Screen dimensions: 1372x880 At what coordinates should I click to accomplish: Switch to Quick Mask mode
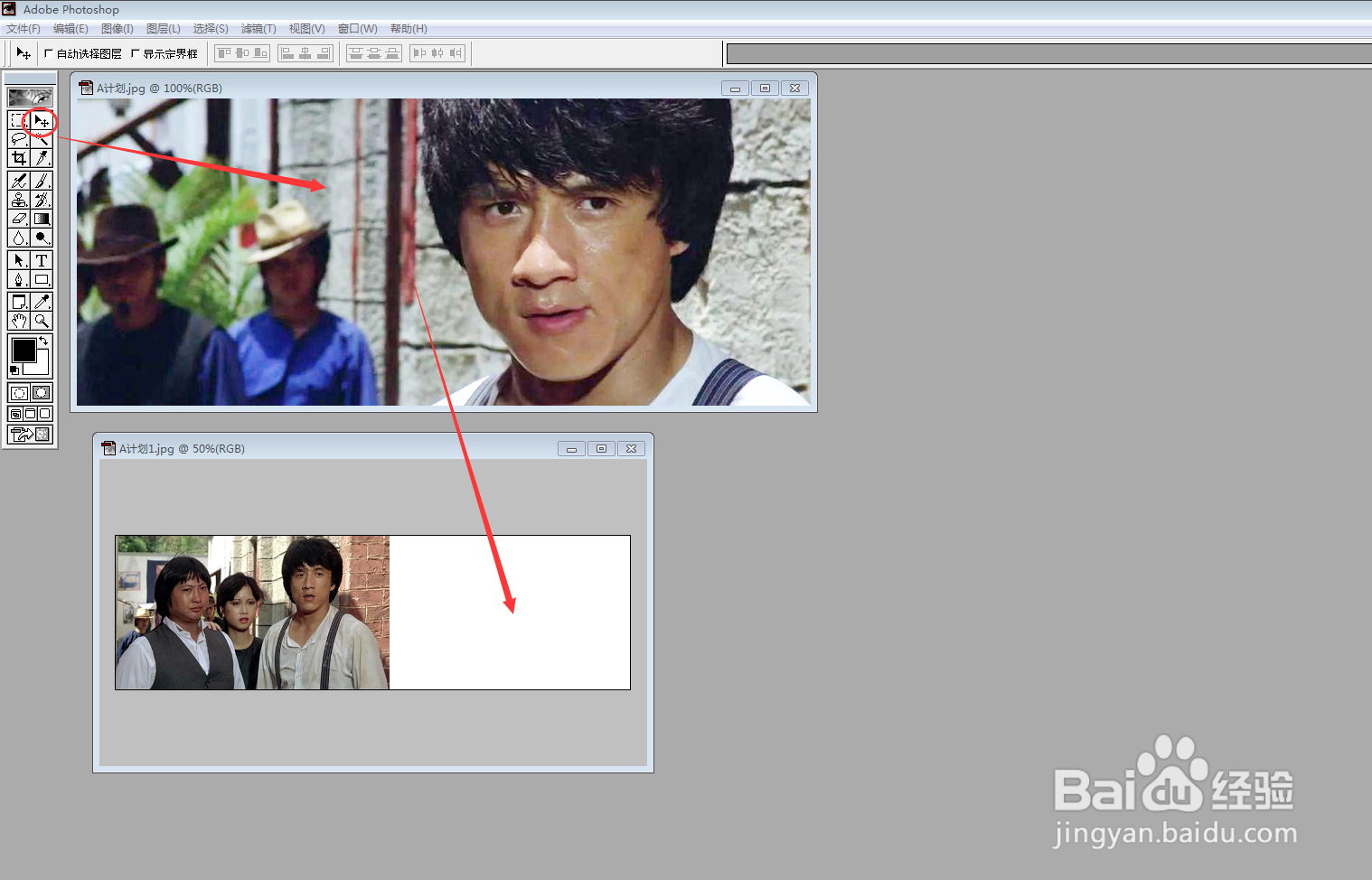click(42, 393)
